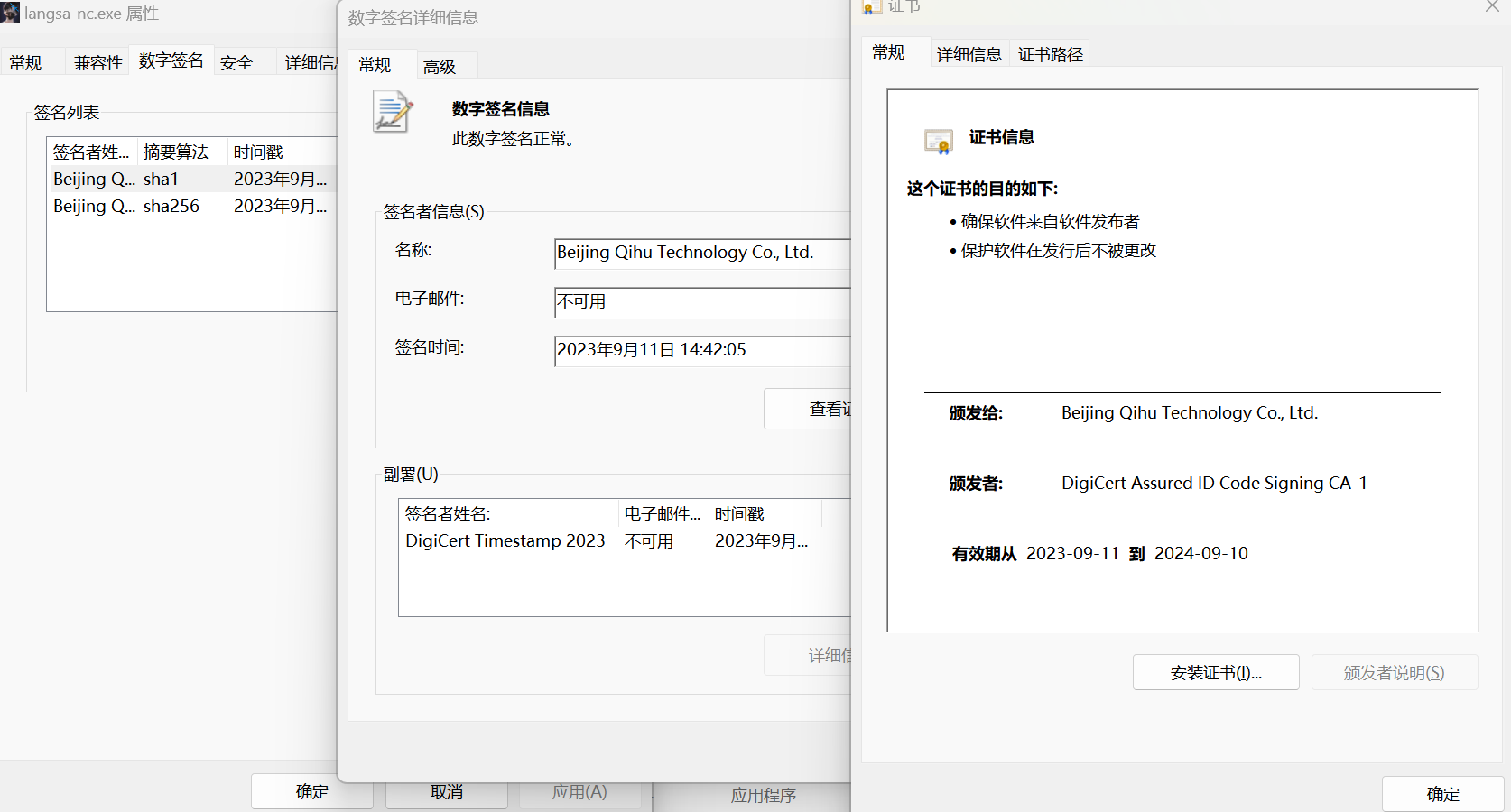The height and width of the screenshot is (812, 1511).
Task: Click 时间戳 header in countersignature list
Action: tap(765, 513)
